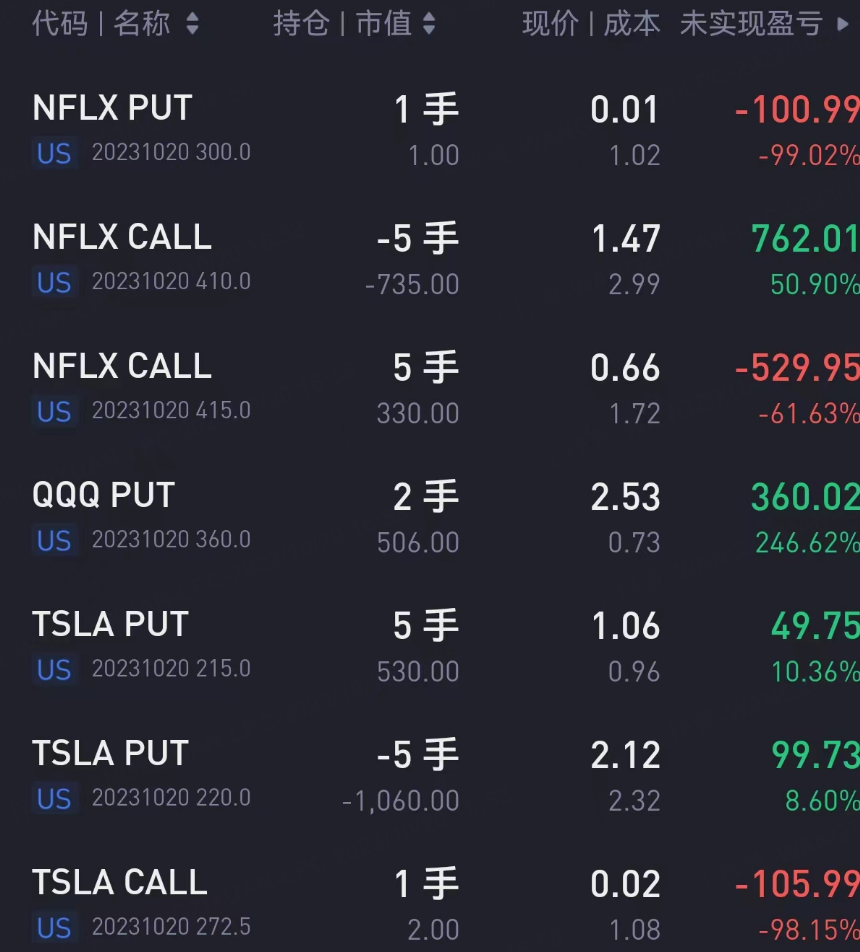Screen dimensions: 860x952
Task: Open the TSLA CALL 272.5 position
Action: 120,883
